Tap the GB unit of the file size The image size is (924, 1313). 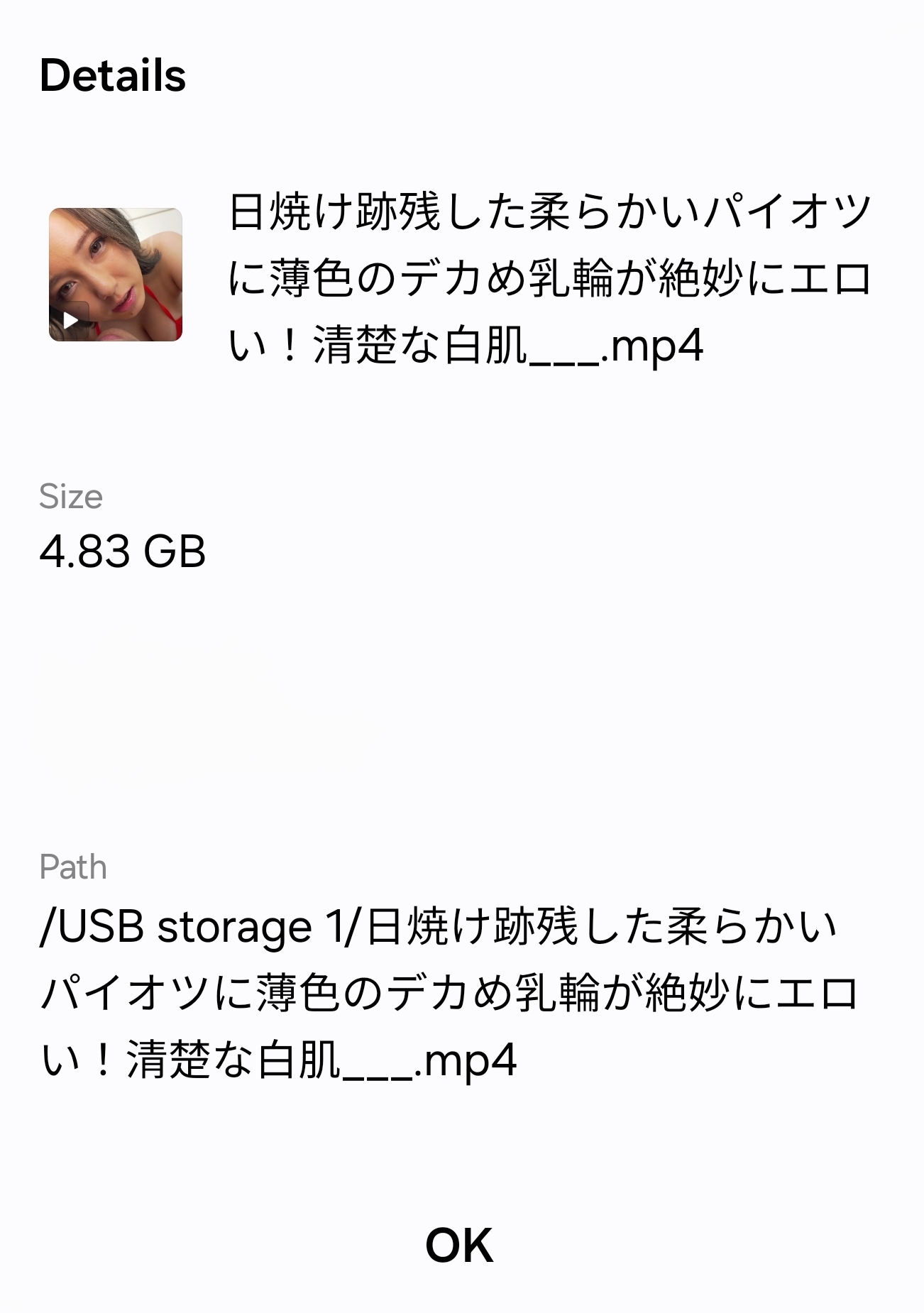[x=175, y=551]
